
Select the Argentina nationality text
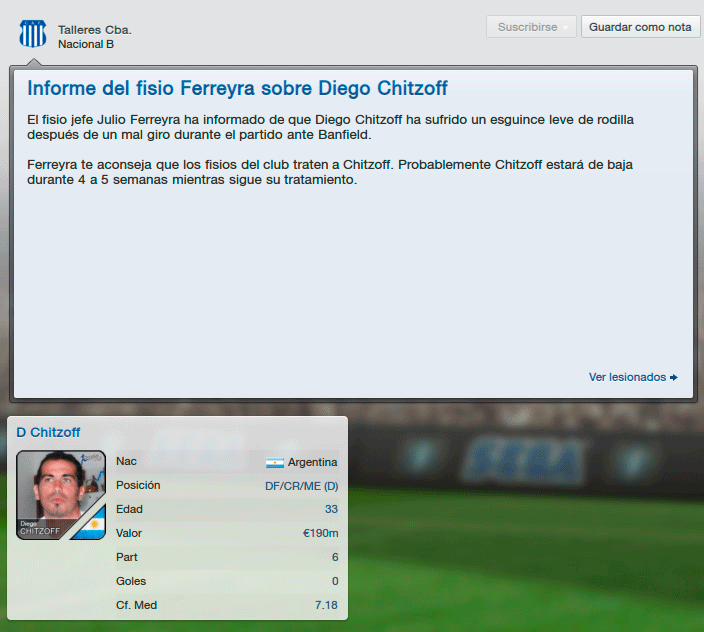coord(312,462)
